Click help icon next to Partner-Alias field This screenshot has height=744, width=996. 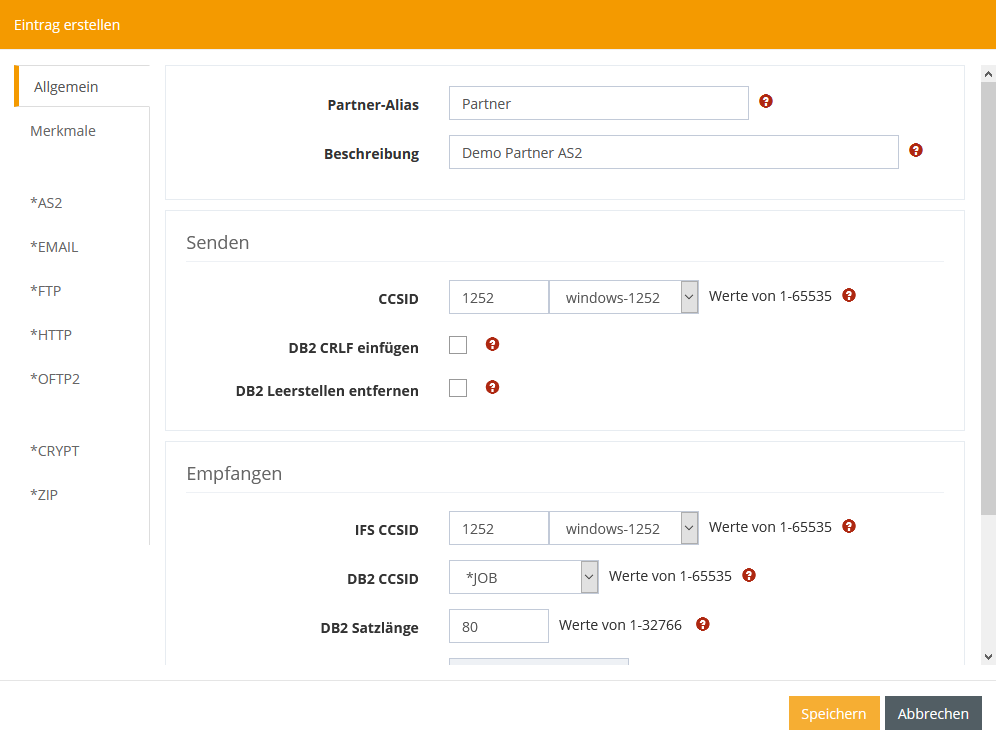point(766,101)
